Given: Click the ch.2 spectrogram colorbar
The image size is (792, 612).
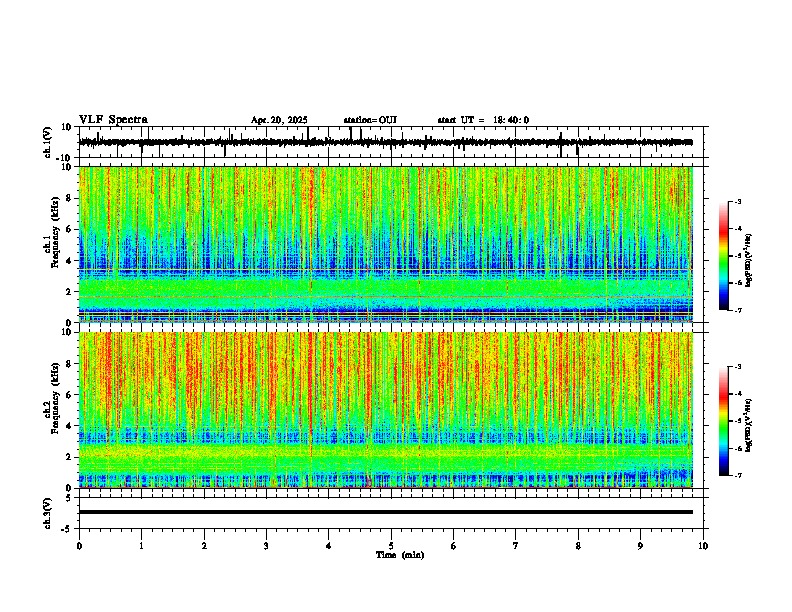Looking at the screenshot, I should pos(724,421).
